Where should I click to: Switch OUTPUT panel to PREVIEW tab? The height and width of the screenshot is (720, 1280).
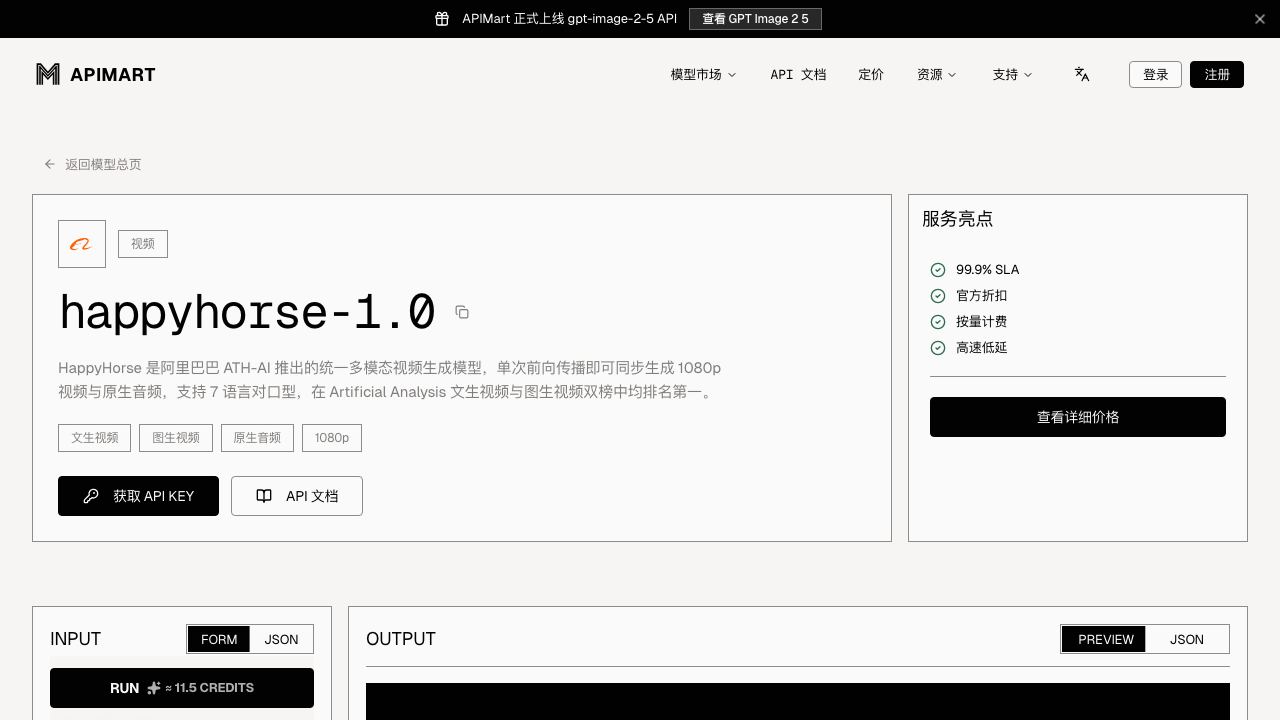pyautogui.click(x=1106, y=639)
